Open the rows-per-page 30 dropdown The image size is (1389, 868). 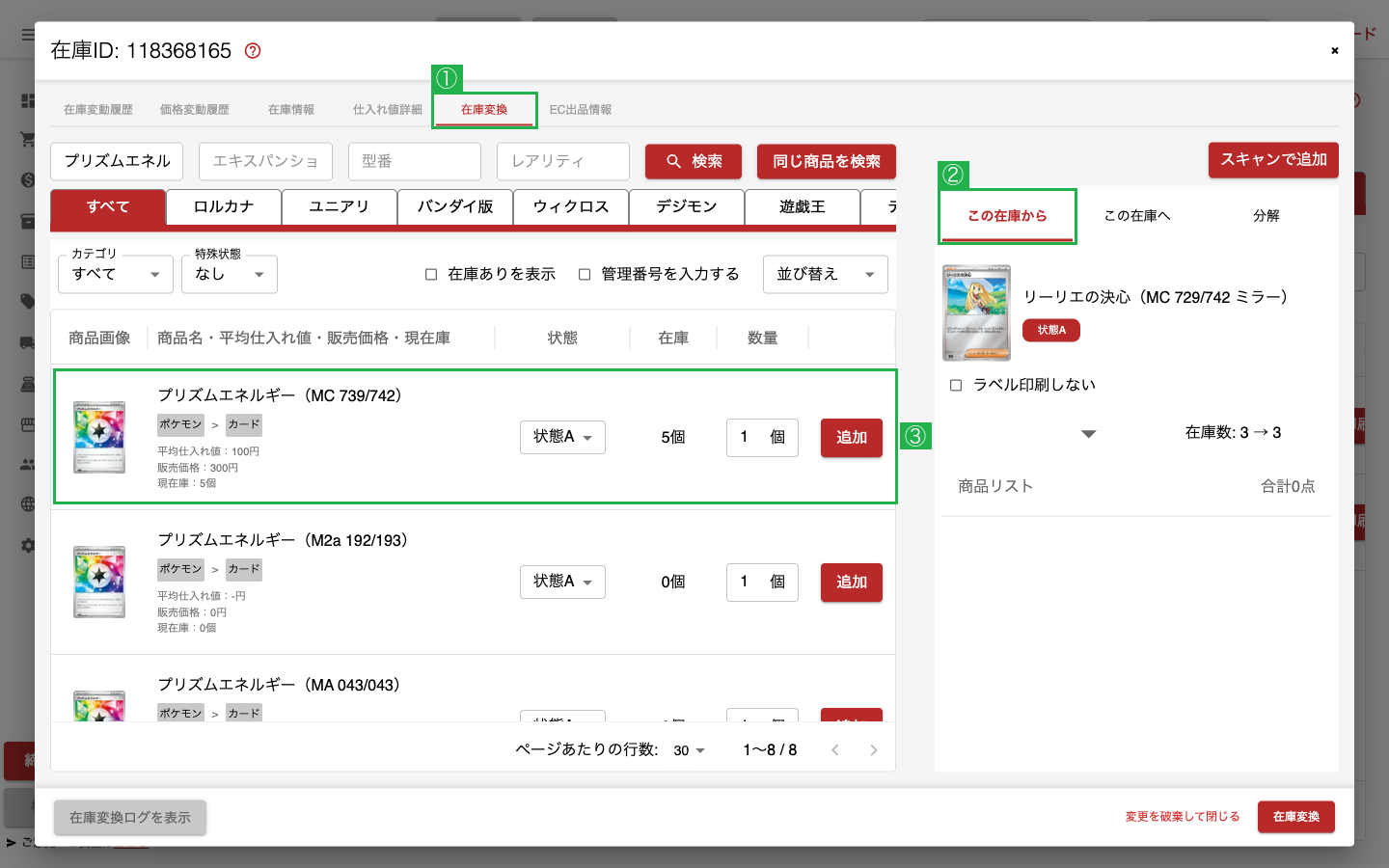(690, 750)
